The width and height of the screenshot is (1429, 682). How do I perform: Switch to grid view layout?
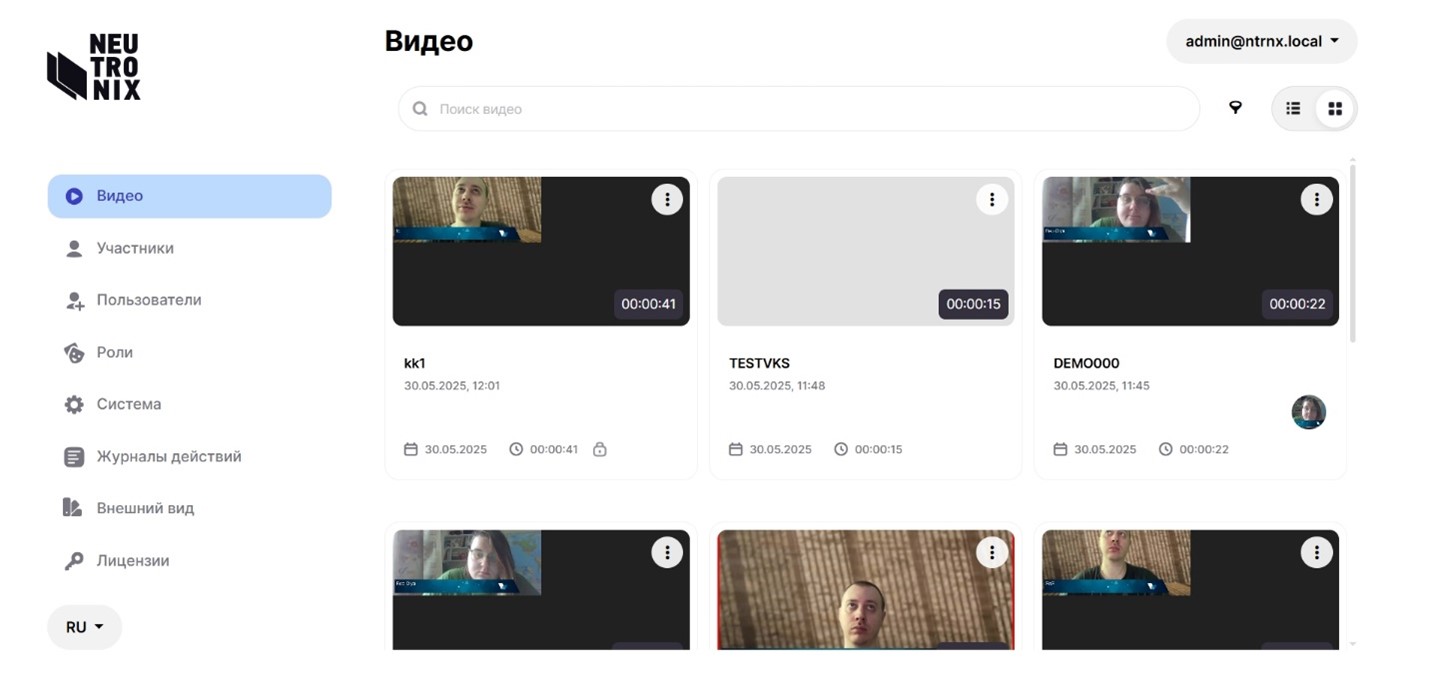(1335, 109)
